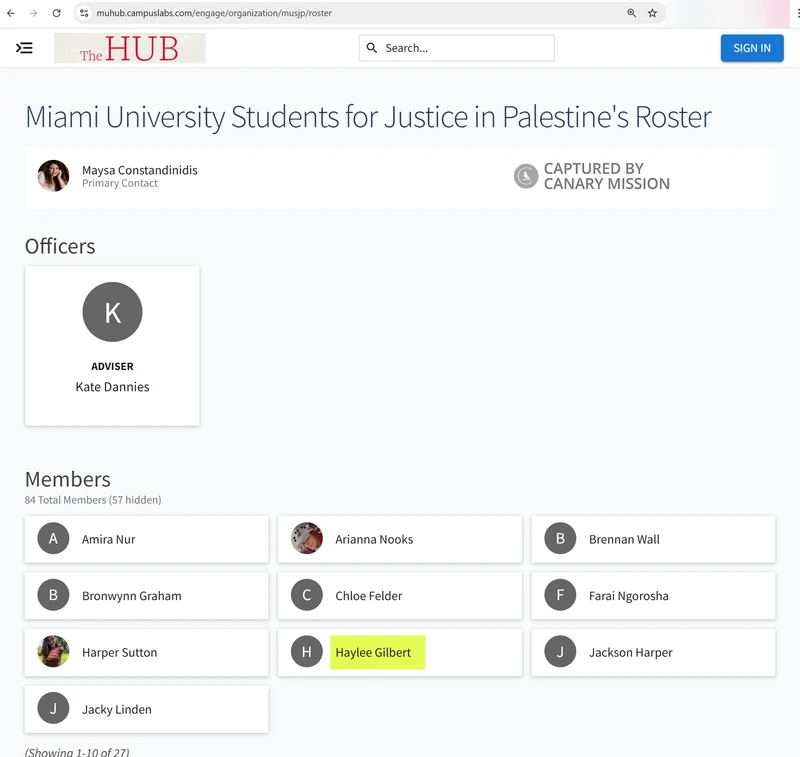Reload the page with the refresh icon
This screenshot has width=800, height=757.
tap(57, 13)
